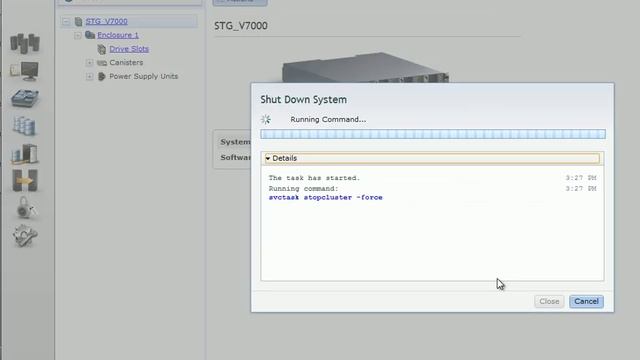This screenshot has height=360, width=640.
Task: Click the System label behind dialog
Action: 236,142
